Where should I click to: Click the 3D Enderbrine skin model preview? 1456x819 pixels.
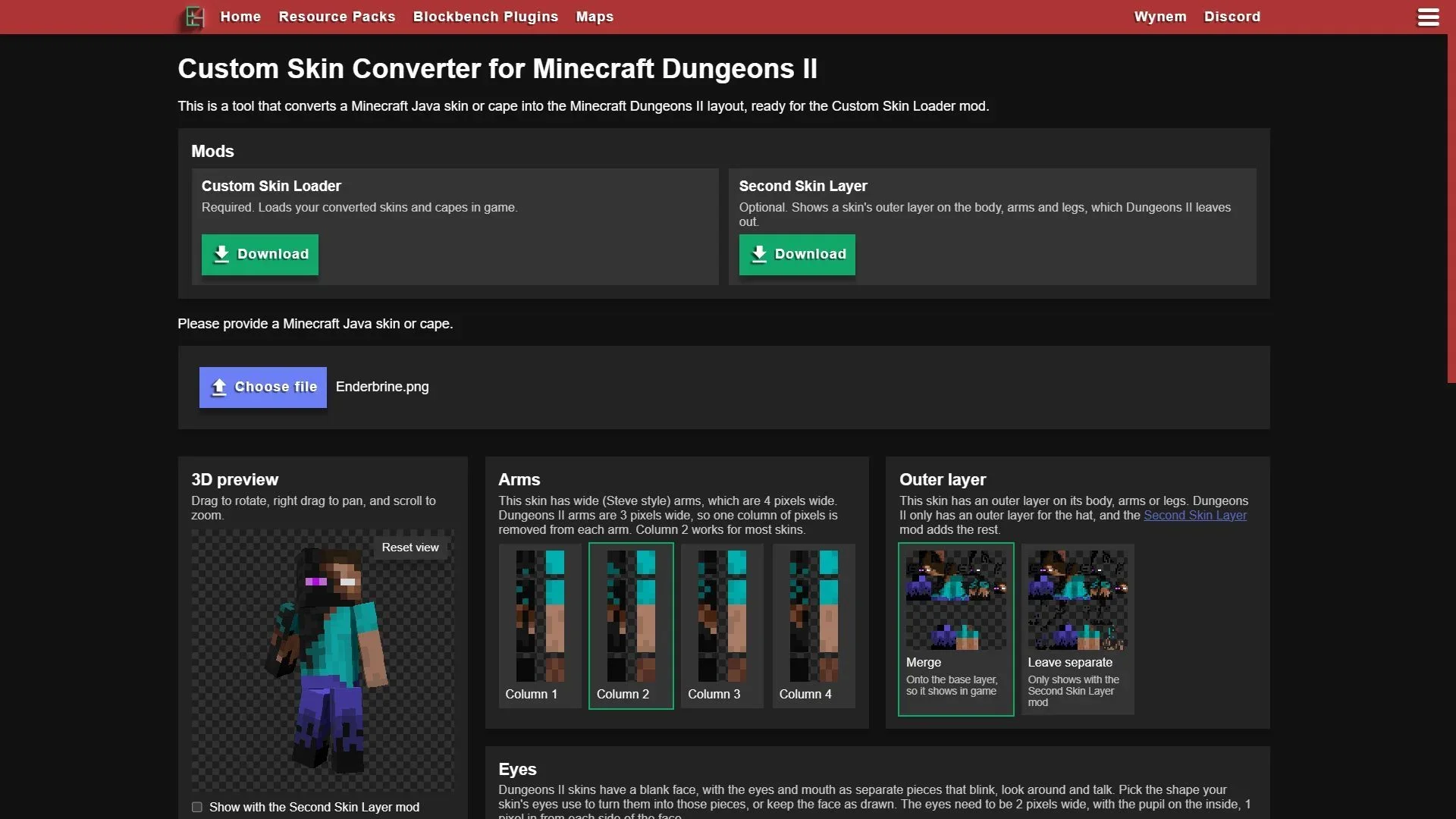(328, 660)
